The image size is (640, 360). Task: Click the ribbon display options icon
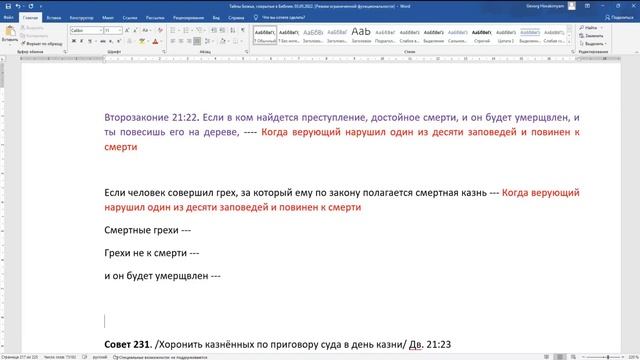pyautogui.click(x=587, y=6)
